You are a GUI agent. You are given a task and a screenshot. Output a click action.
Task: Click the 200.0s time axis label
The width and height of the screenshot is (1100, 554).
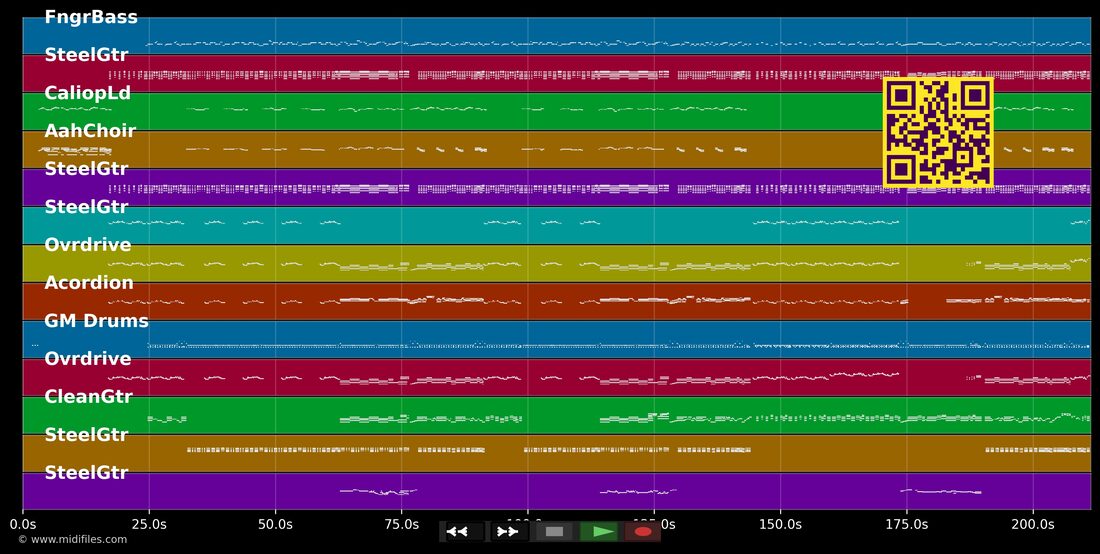1033,524
